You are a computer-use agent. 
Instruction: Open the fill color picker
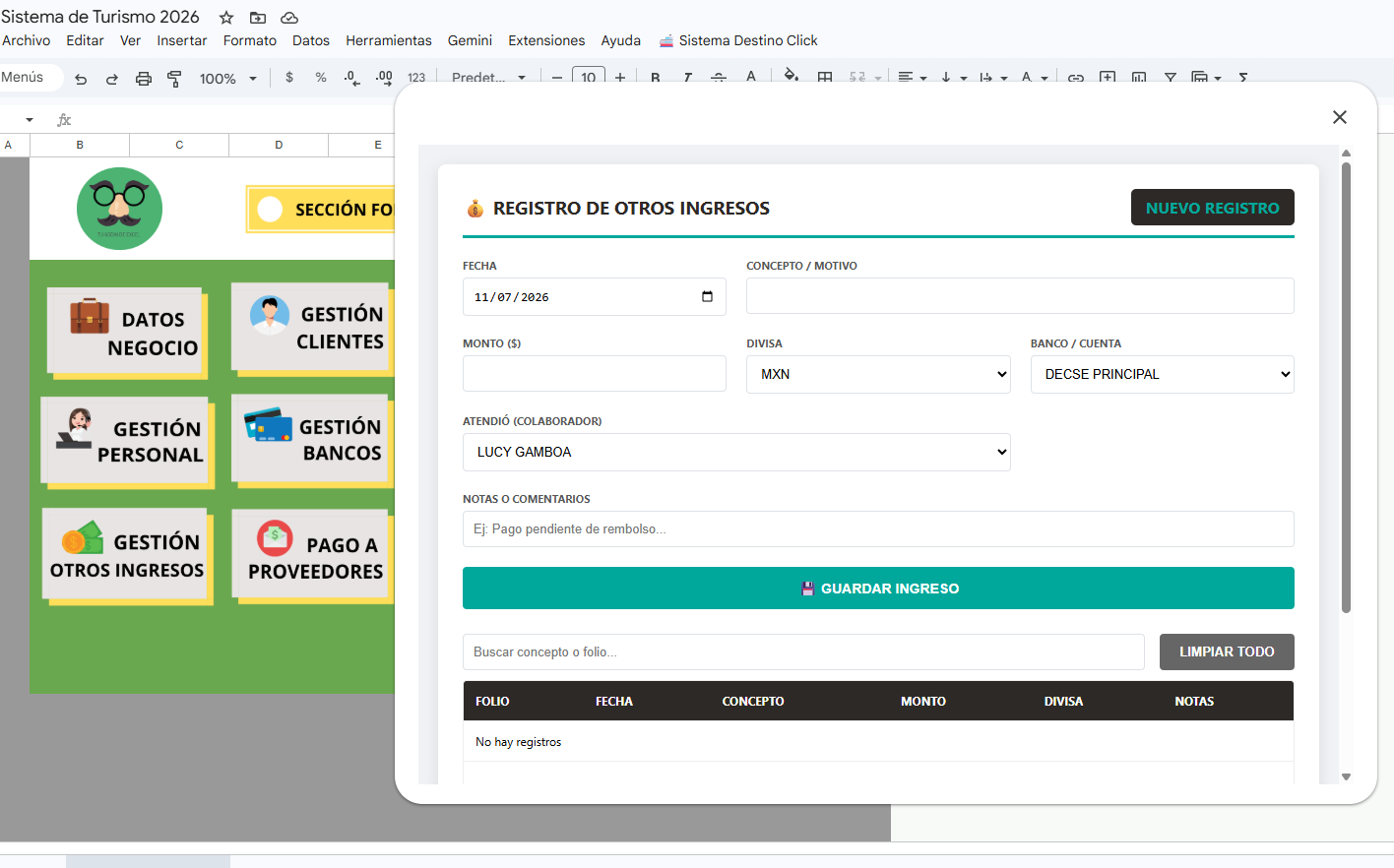[792, 76]
